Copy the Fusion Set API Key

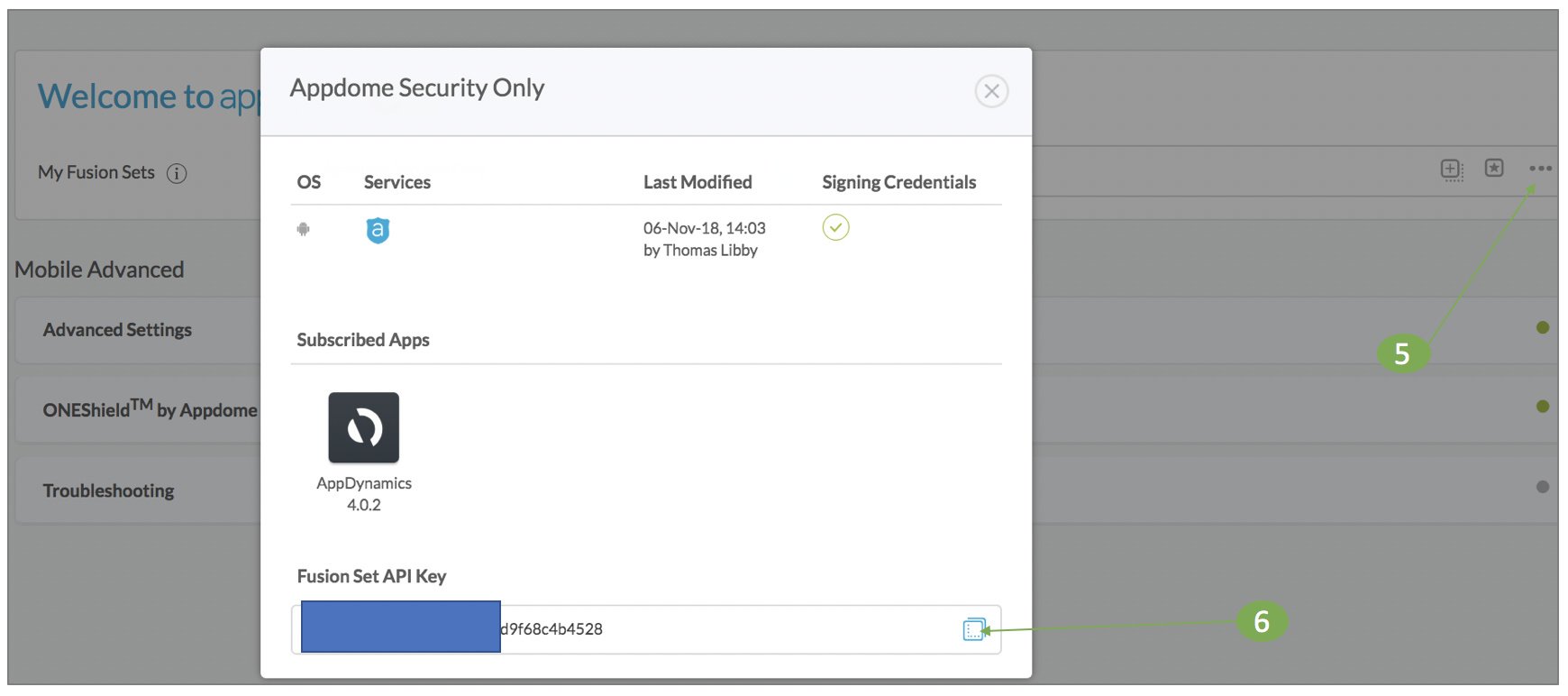pyautogui.click(x=973, y=629)
